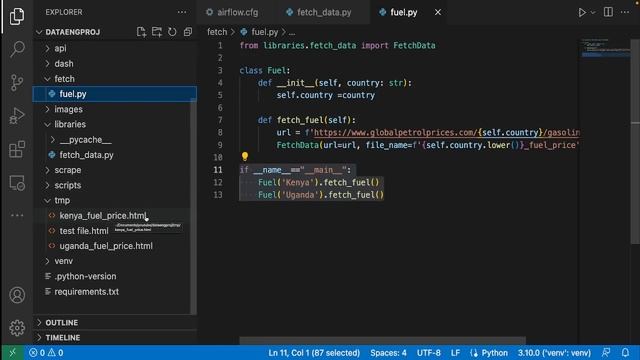Change encoding via UTF-8

[x=429, y=353]
